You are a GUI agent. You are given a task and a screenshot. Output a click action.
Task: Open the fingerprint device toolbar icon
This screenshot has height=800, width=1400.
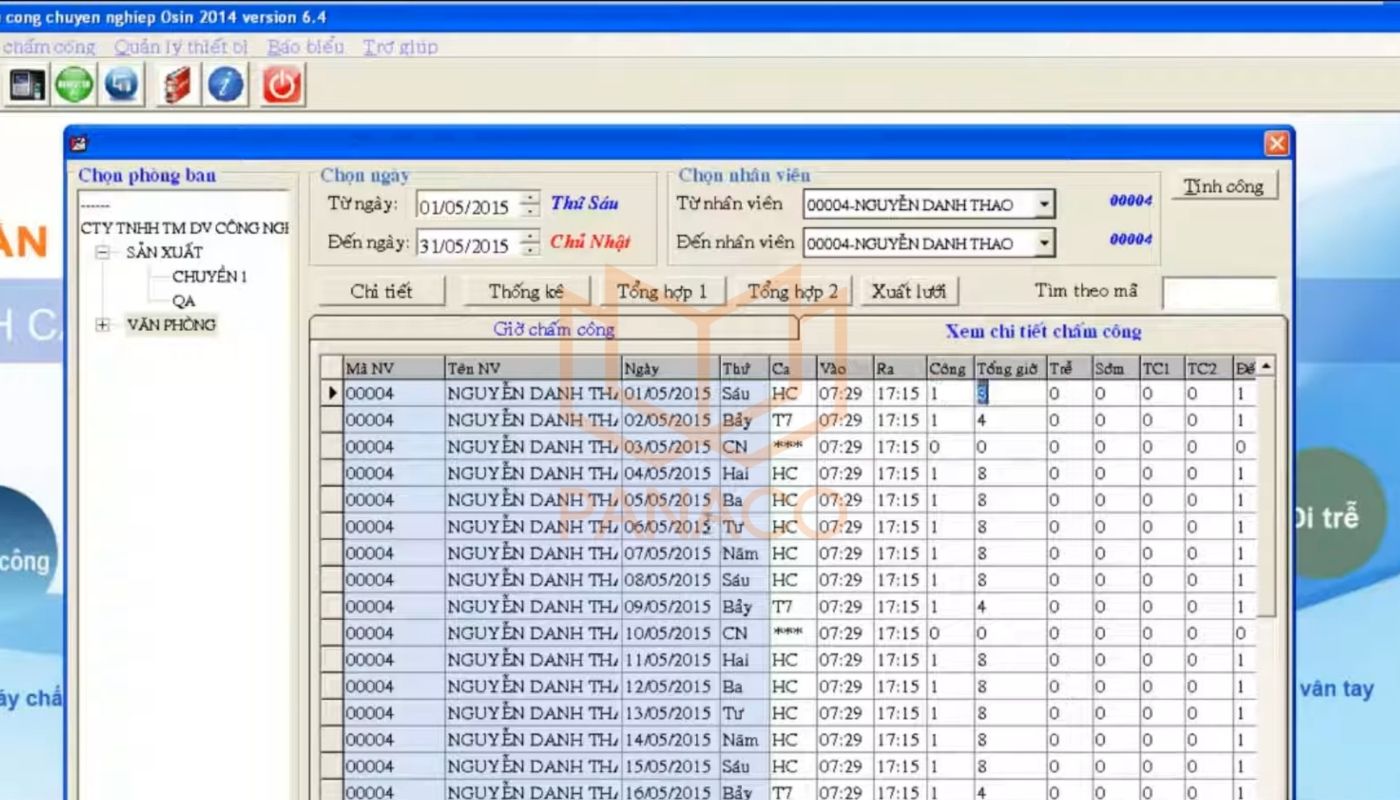(x=27, y=85)
